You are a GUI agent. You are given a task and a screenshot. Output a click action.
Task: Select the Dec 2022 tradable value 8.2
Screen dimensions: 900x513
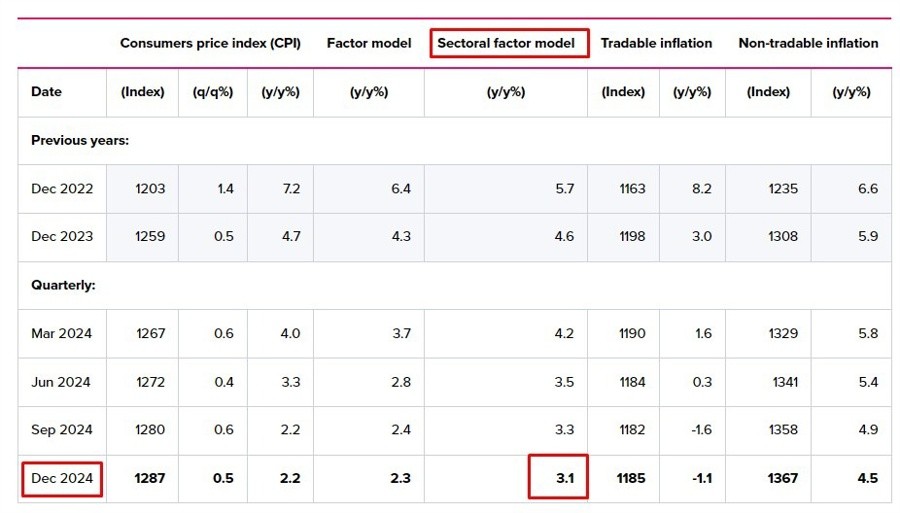click(x=701, y=189)
